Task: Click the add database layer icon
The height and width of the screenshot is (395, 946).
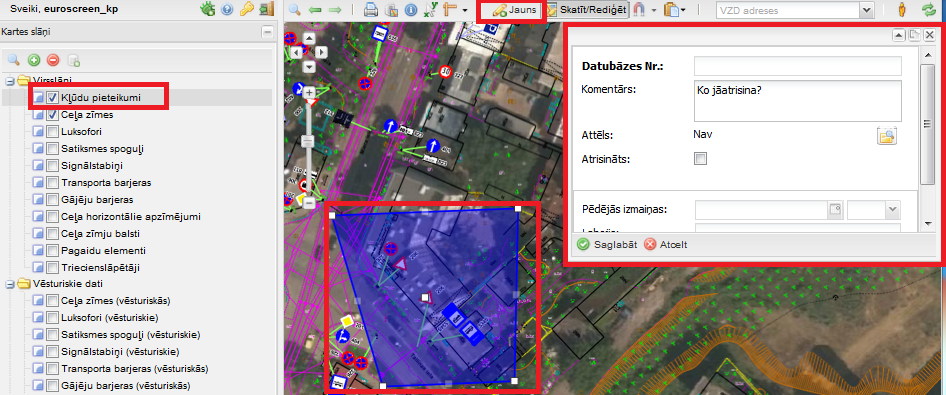Action: click(74, 60)
